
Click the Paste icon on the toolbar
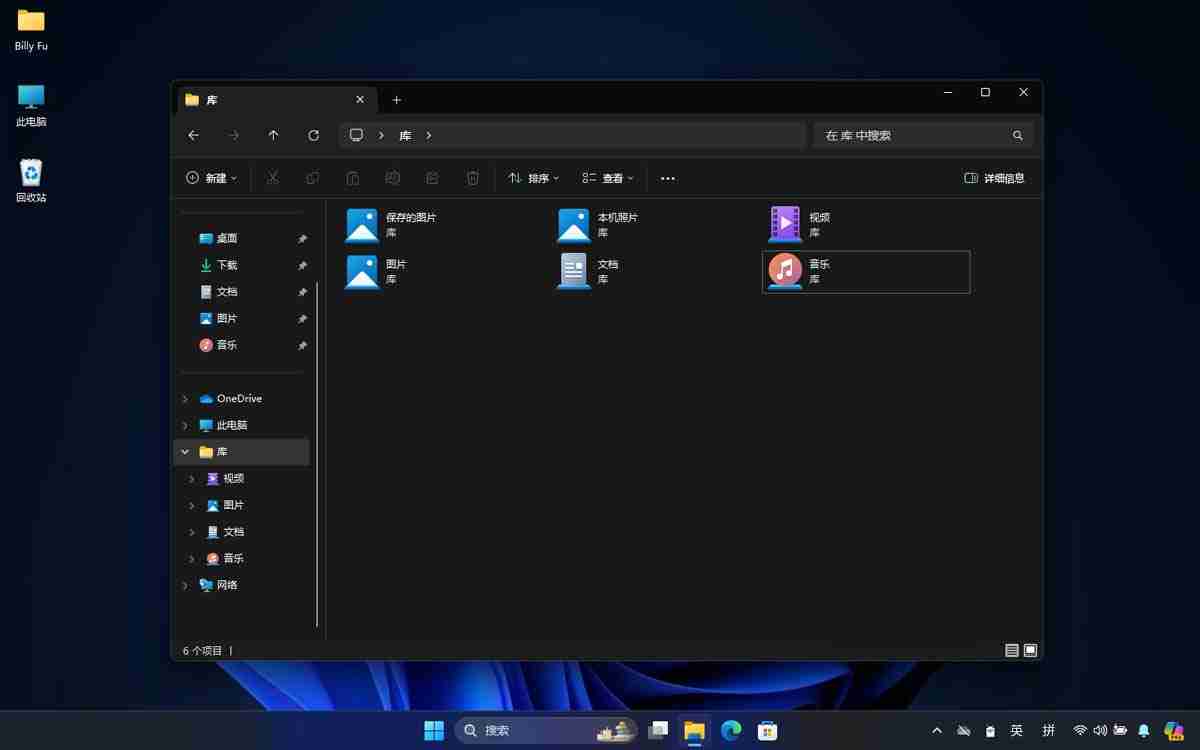pyautogui.click(x=352, y=177)
